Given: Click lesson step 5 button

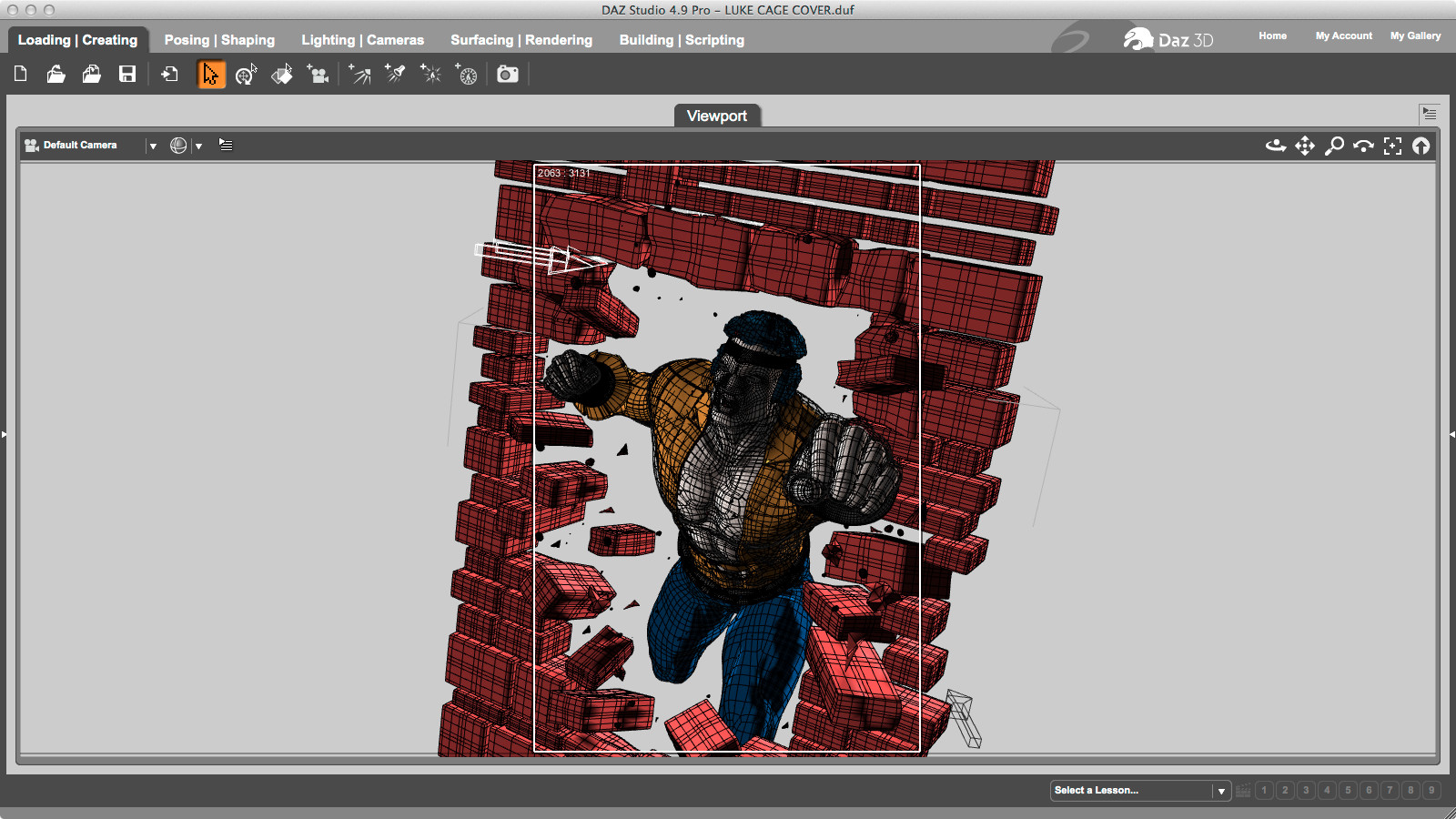Looking at the screenshot, I should (1348, 790).
